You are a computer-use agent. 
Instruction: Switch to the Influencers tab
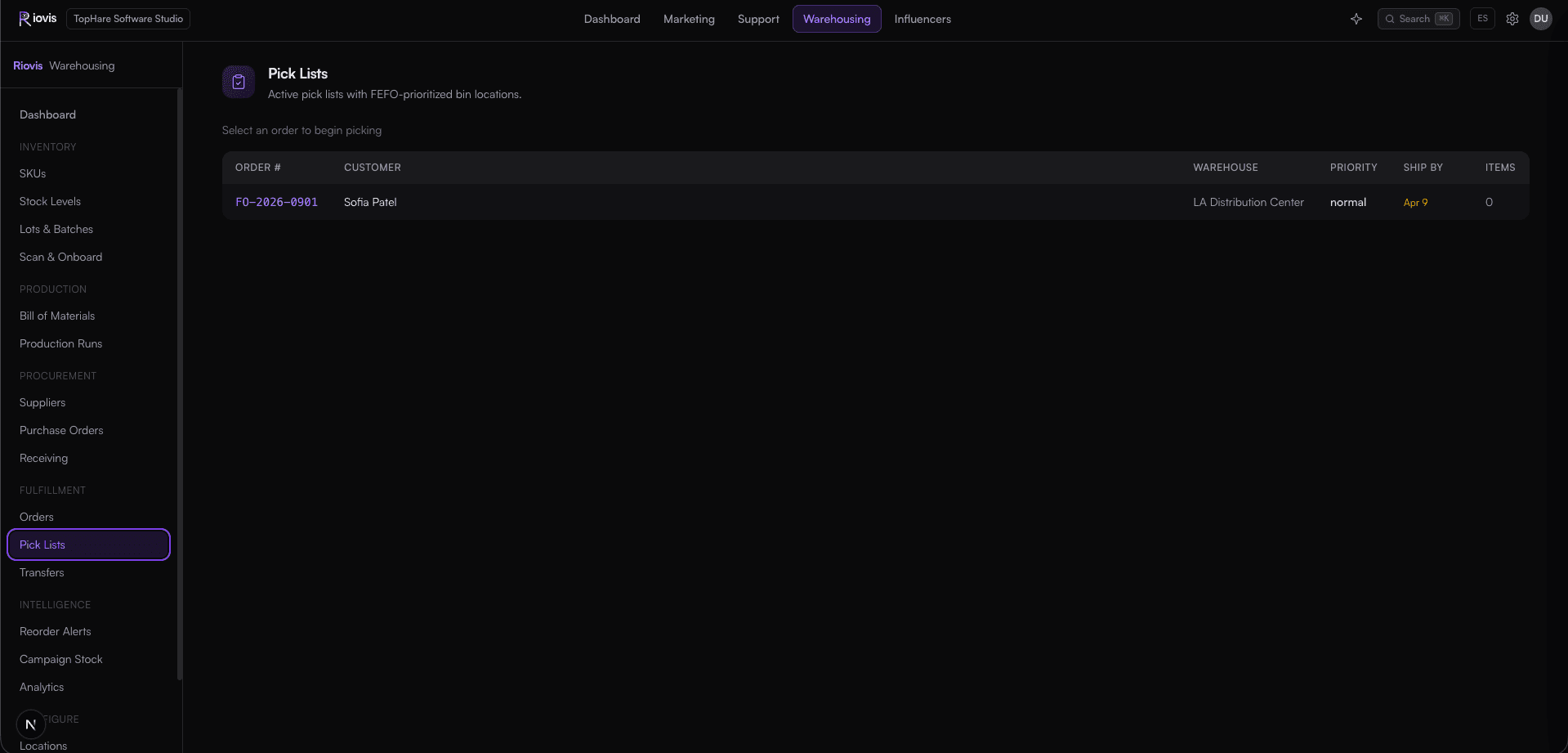coord(922,19)
